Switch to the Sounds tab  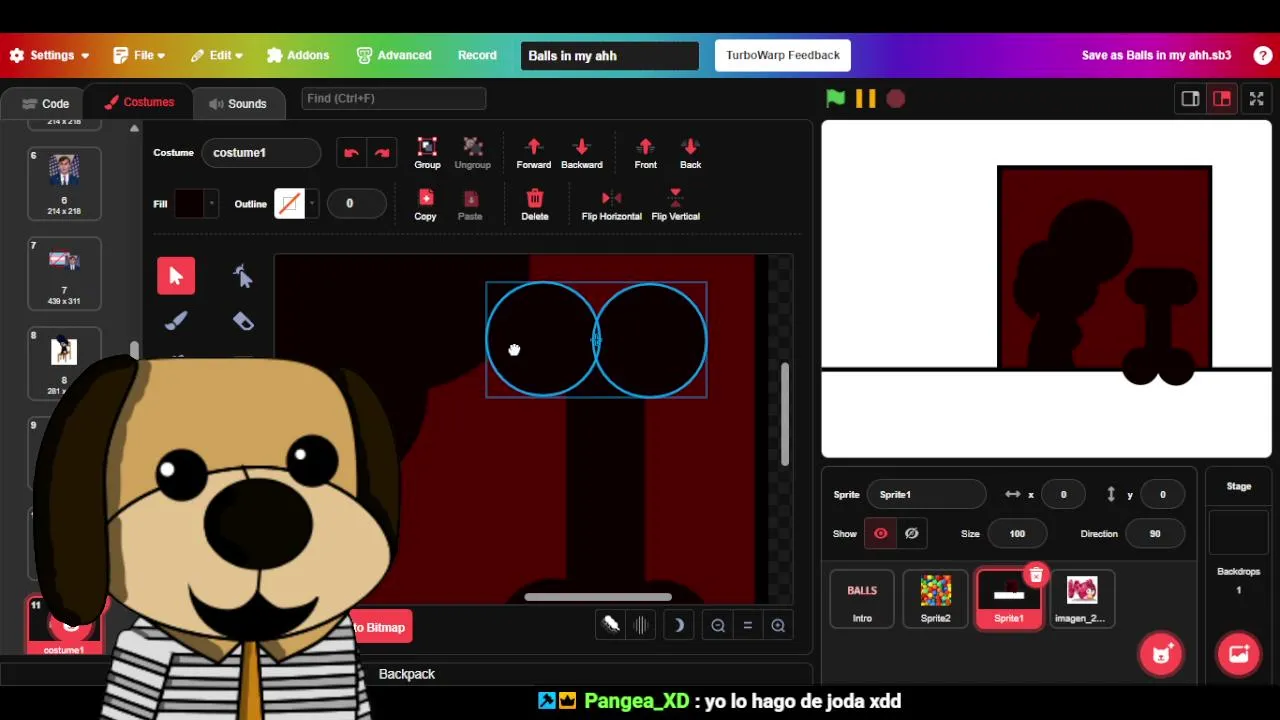pos(238,103)
